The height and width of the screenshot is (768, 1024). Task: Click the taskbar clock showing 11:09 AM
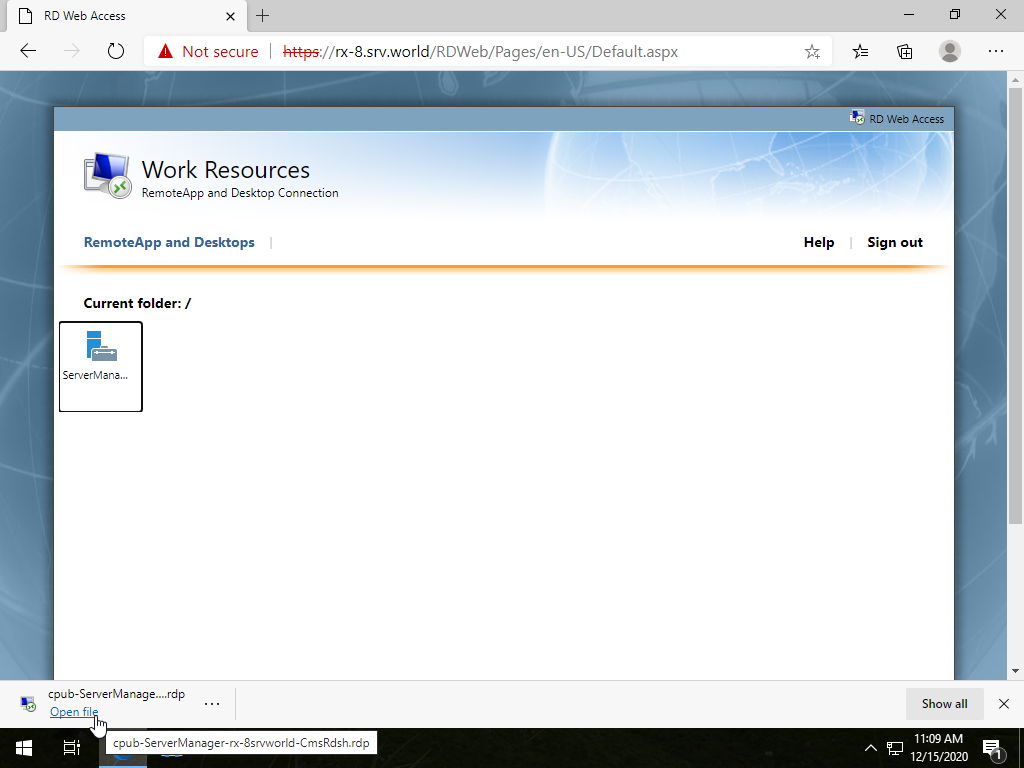pos(938,748)
